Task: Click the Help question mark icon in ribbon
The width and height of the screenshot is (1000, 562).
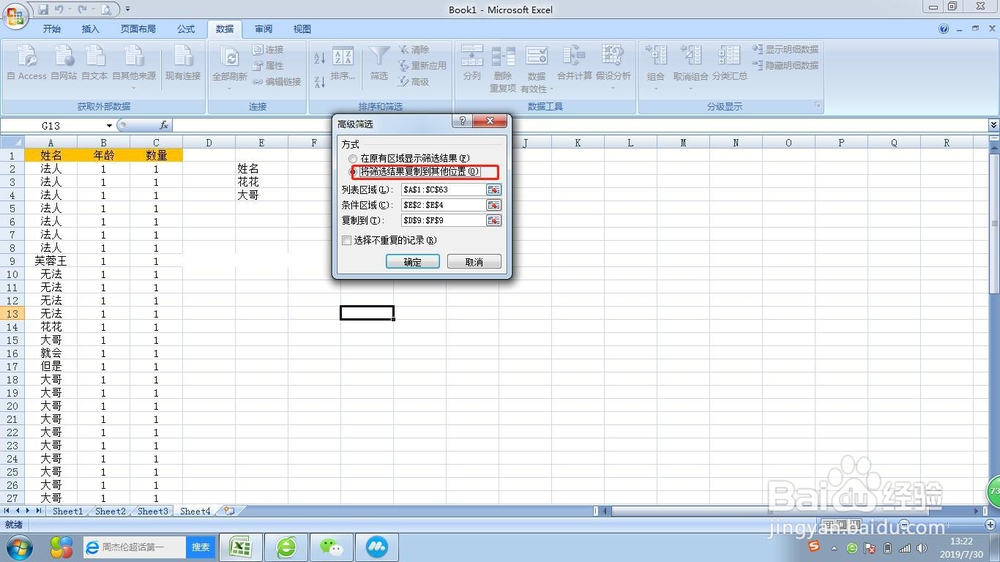Action: pyautogui.click(x=943, y=29)
